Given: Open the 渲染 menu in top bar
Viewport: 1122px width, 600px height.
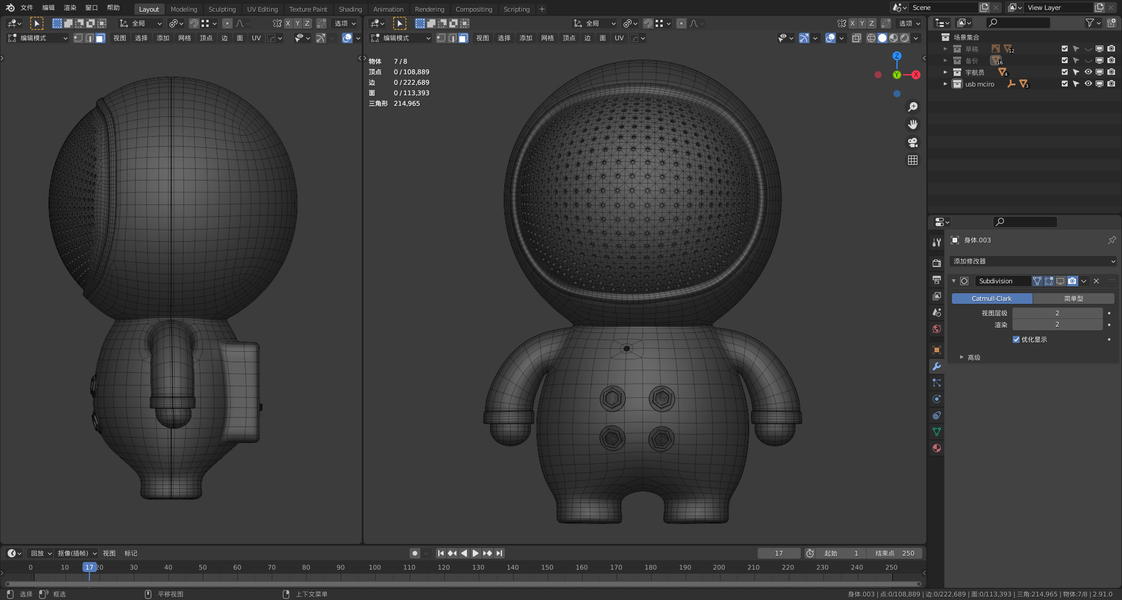Looking at the screenshot, I should (x=69, y=8).
